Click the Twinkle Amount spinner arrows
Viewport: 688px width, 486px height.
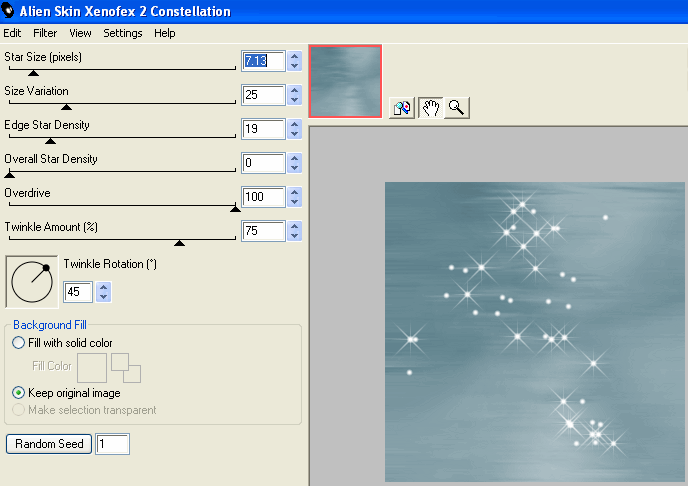point(294,231)
